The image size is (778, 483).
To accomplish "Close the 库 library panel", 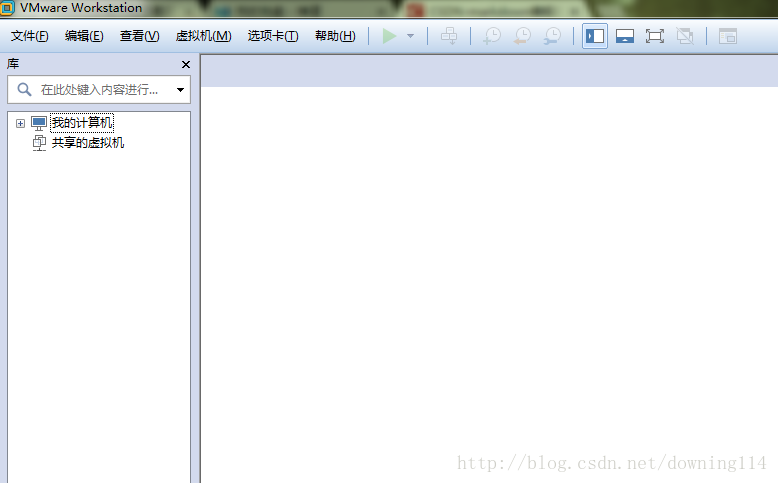I will click(x=186, y=65).
